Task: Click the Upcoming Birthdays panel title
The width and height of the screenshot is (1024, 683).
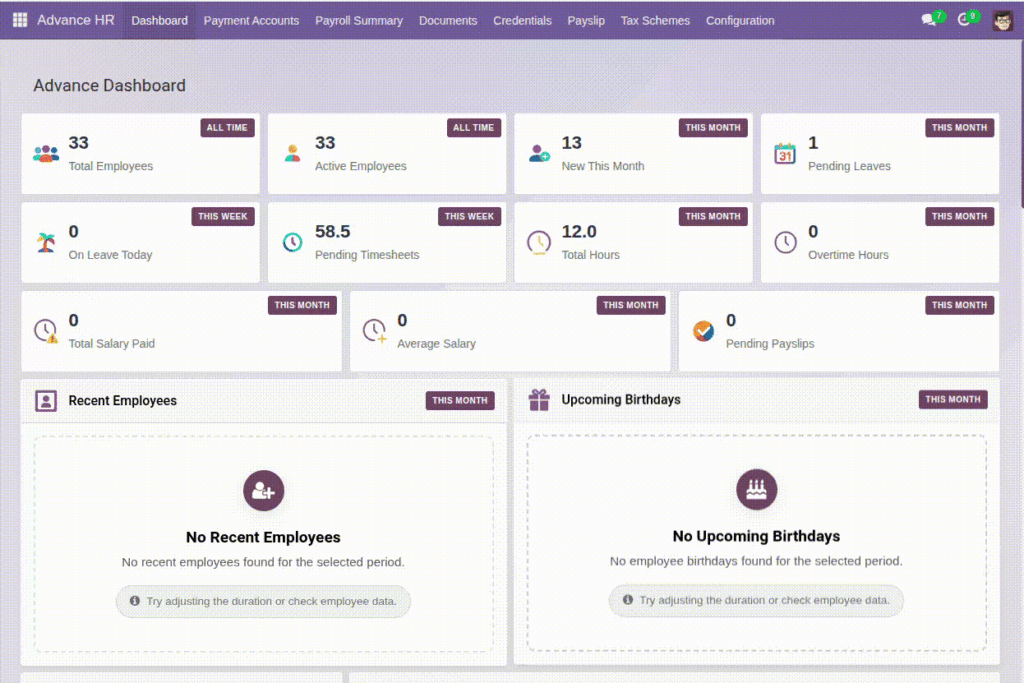Action: [x=621, y=400]
